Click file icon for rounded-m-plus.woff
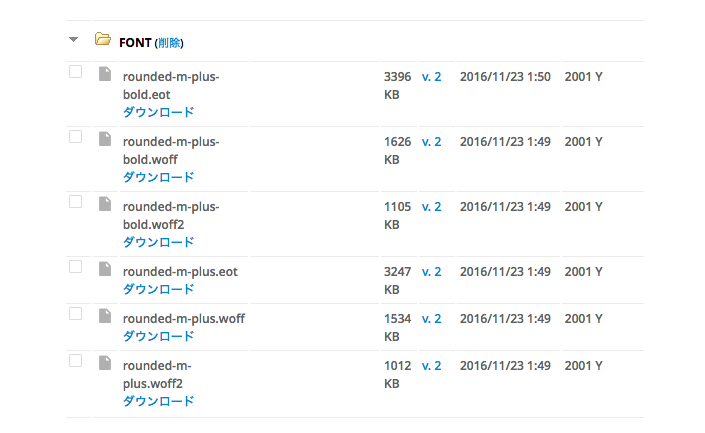Viewport: 705px width, 433px height. [104, 315]
